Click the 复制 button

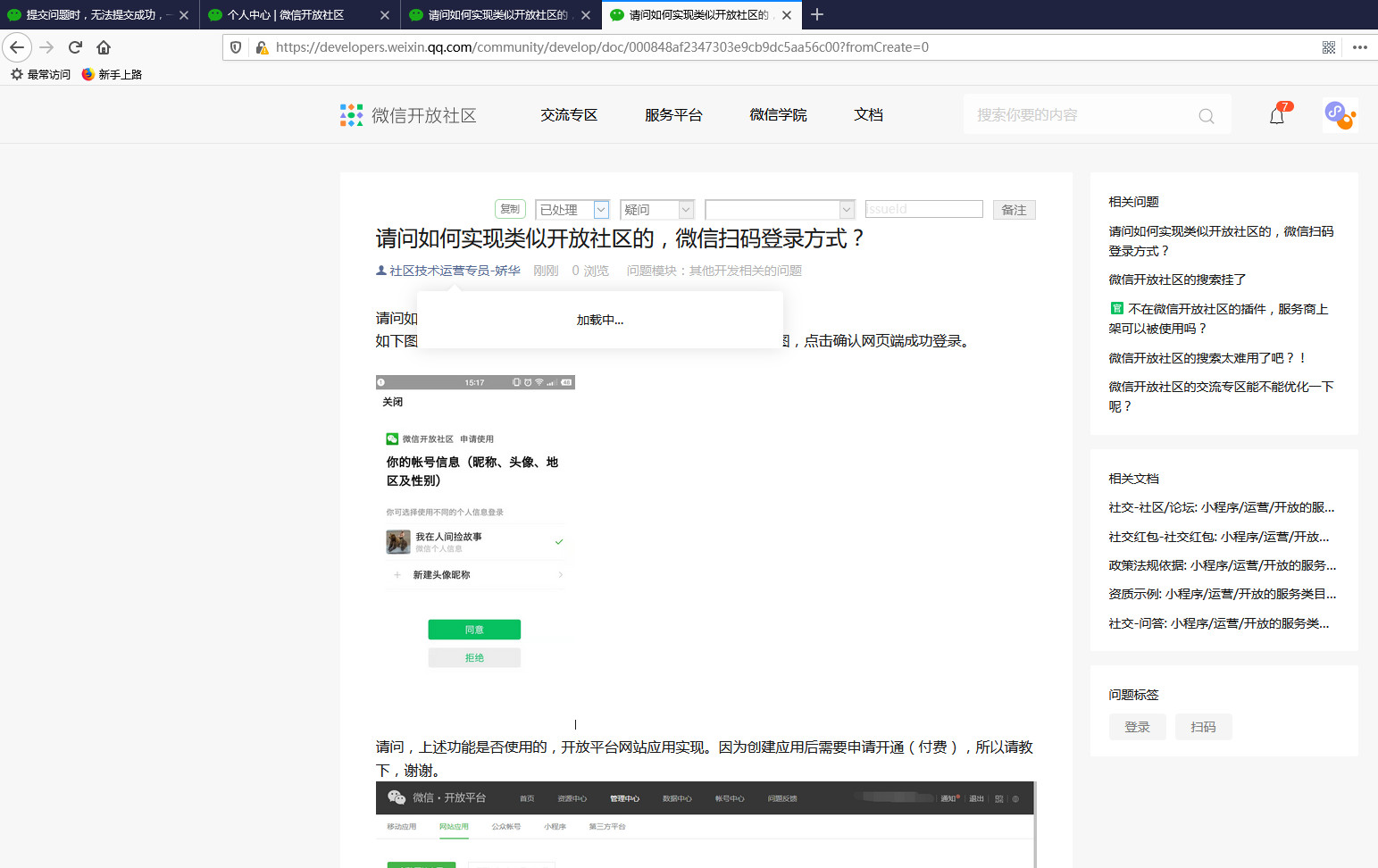[510, 209]
